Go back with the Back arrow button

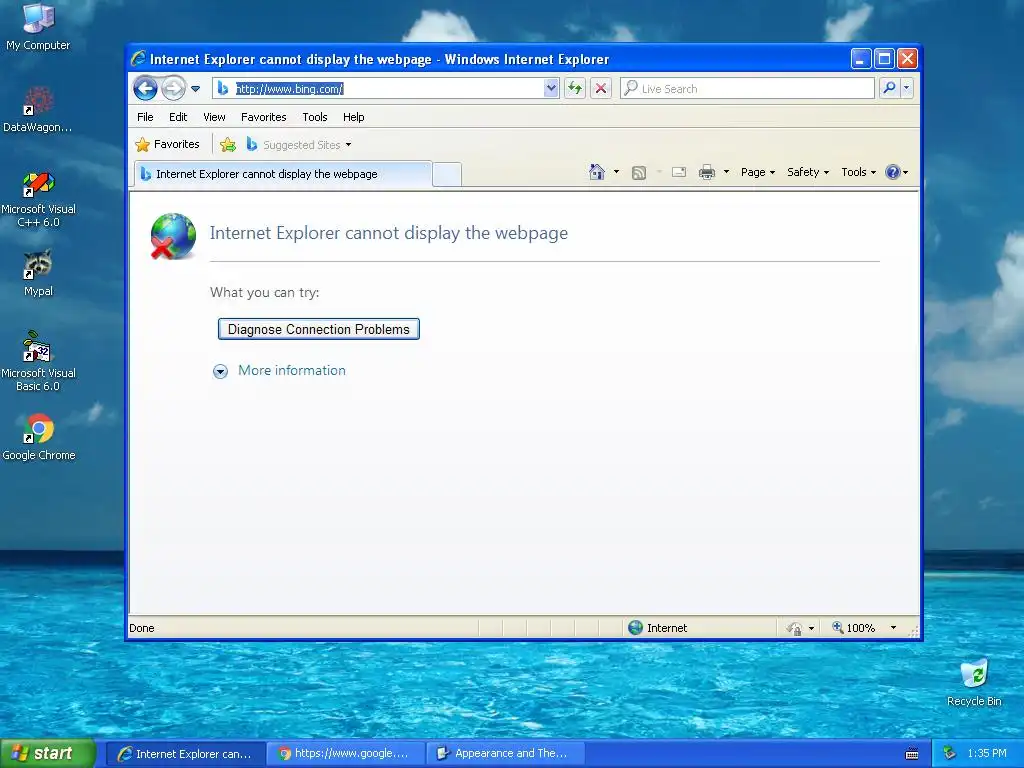pos(145,88)
